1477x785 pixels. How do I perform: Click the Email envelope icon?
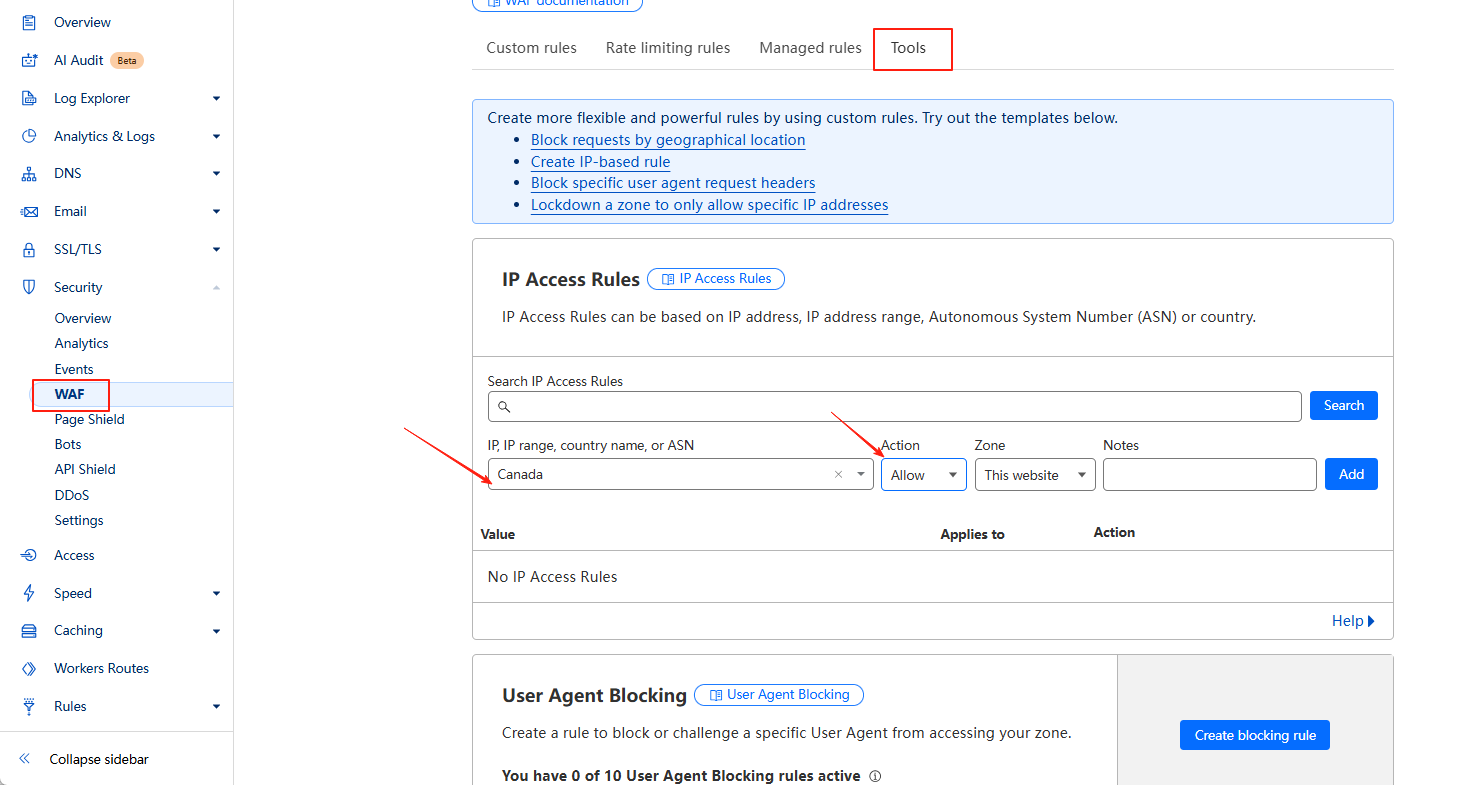[29, 211]
